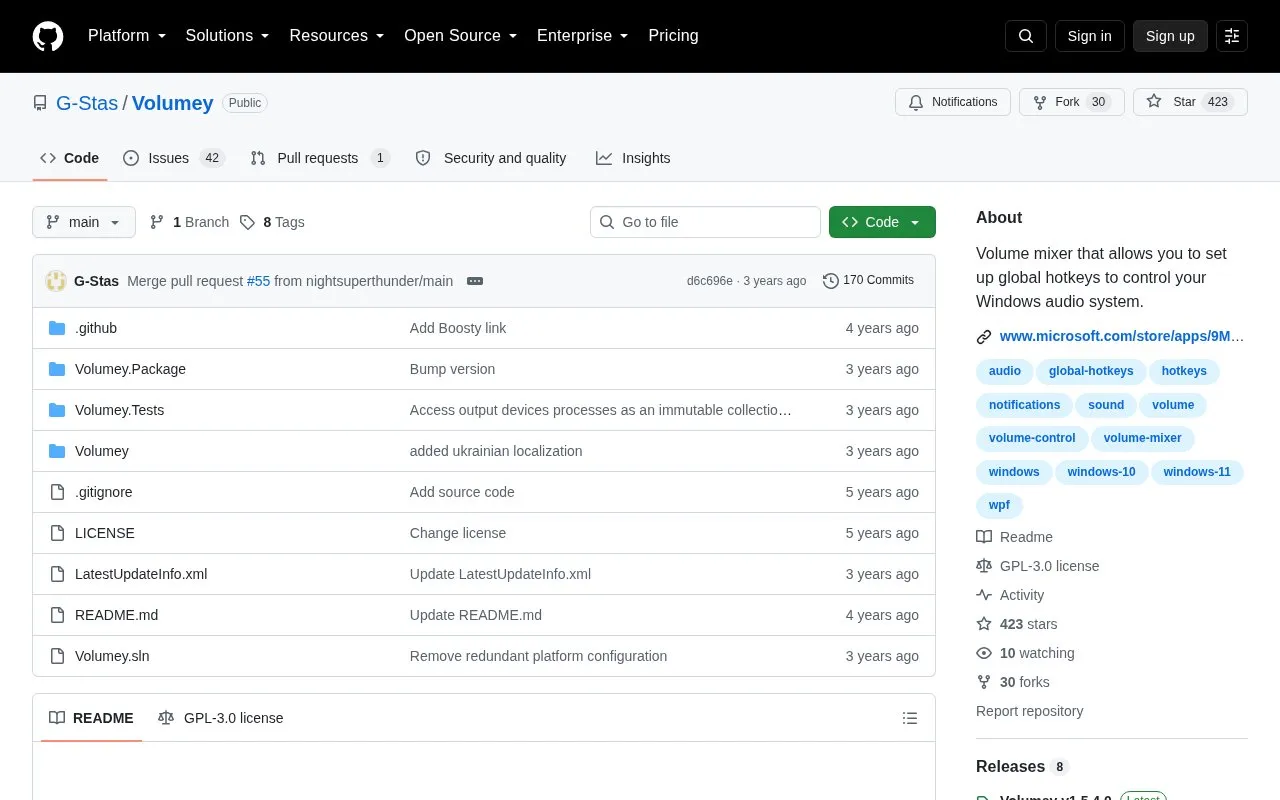Select the windows-11 topic tag
This screenshot has width=1280, height=800.
click(x=1197, y=472)
